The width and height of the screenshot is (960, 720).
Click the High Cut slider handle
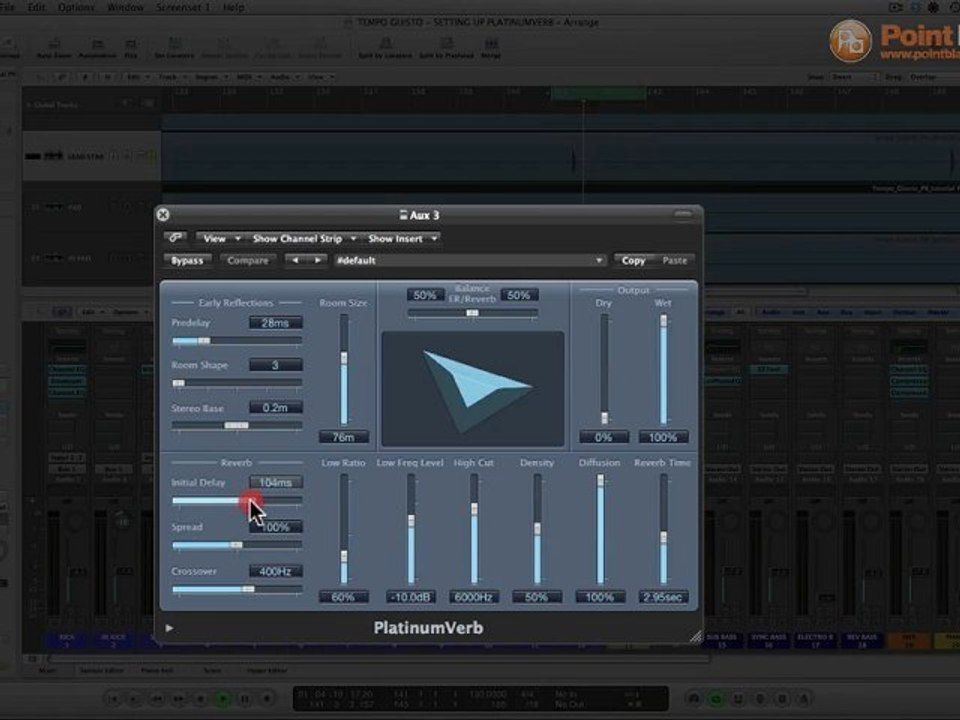[474, 508]
